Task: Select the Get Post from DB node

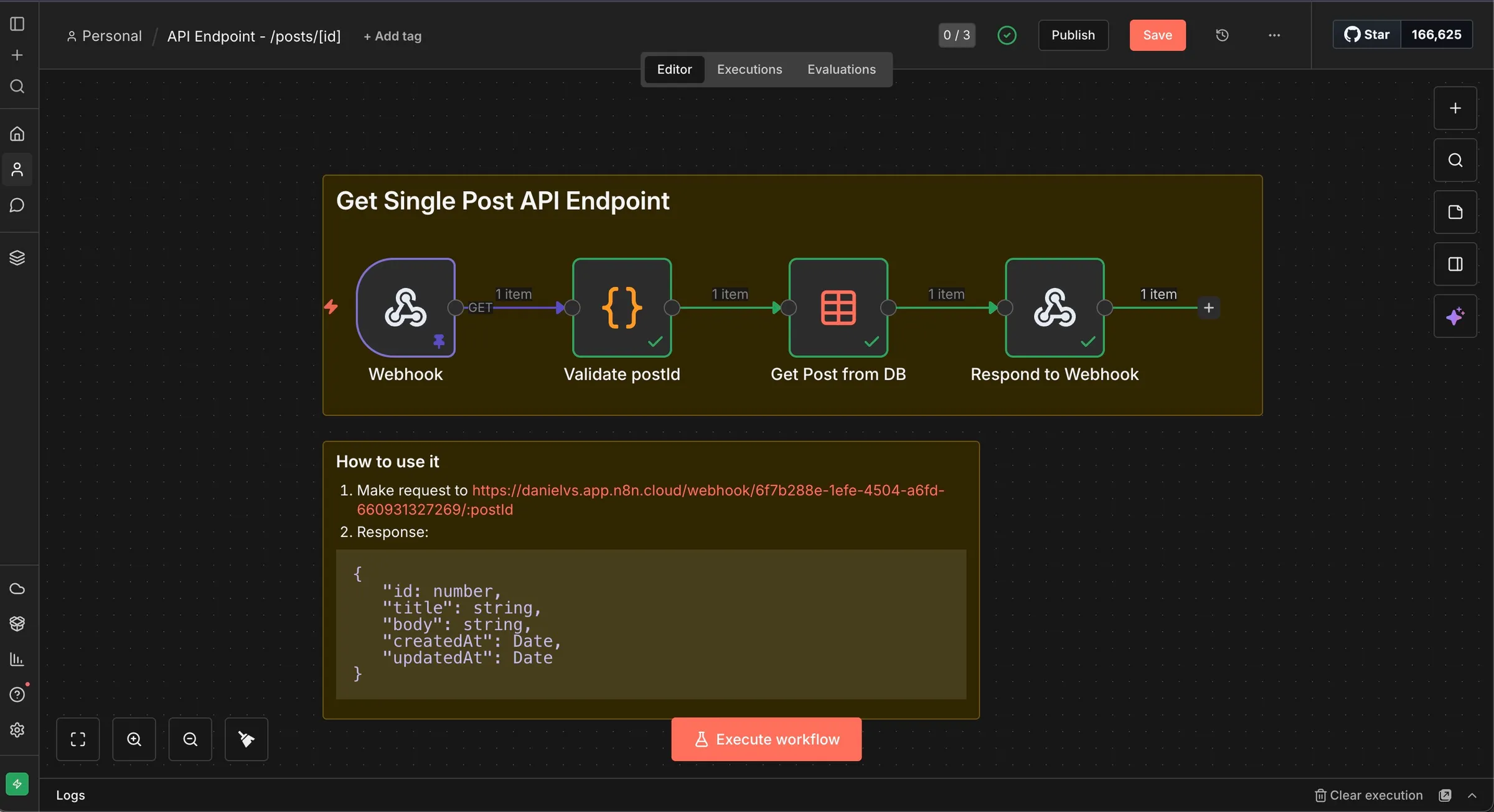Action: [x=838, y=307]
